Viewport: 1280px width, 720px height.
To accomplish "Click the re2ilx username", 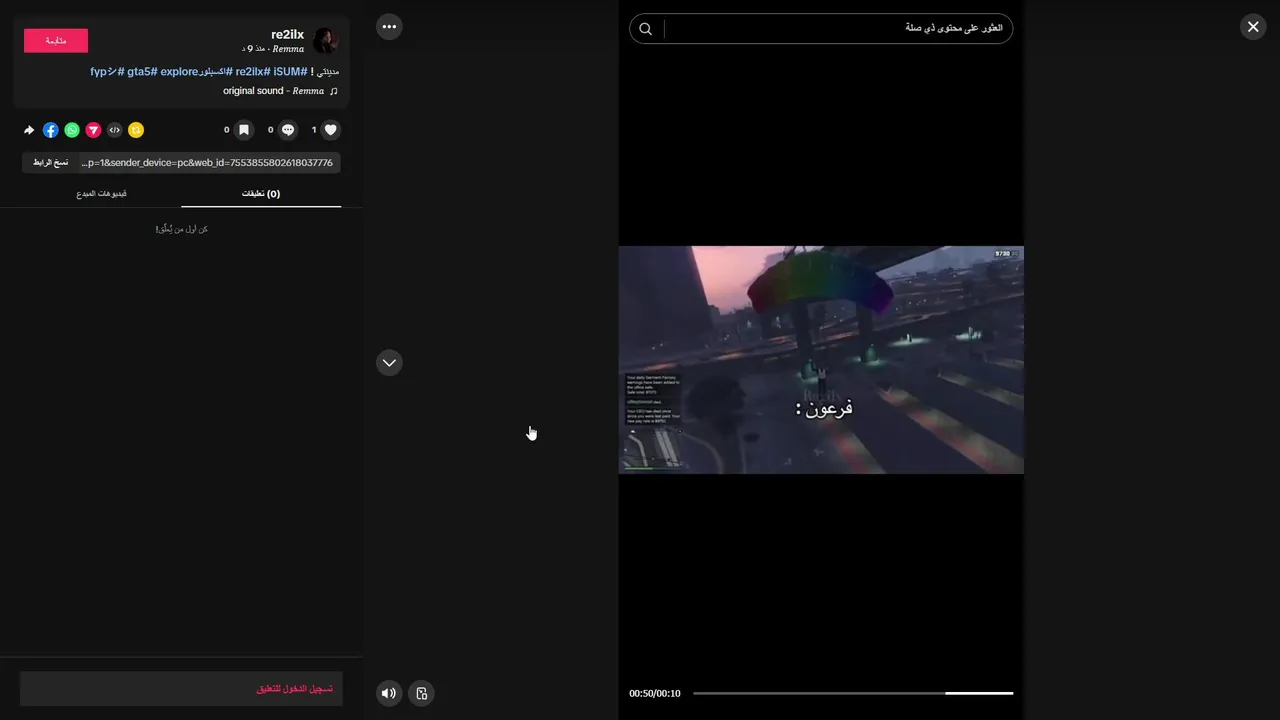I will pyautogui.click(x=287, y=34).
